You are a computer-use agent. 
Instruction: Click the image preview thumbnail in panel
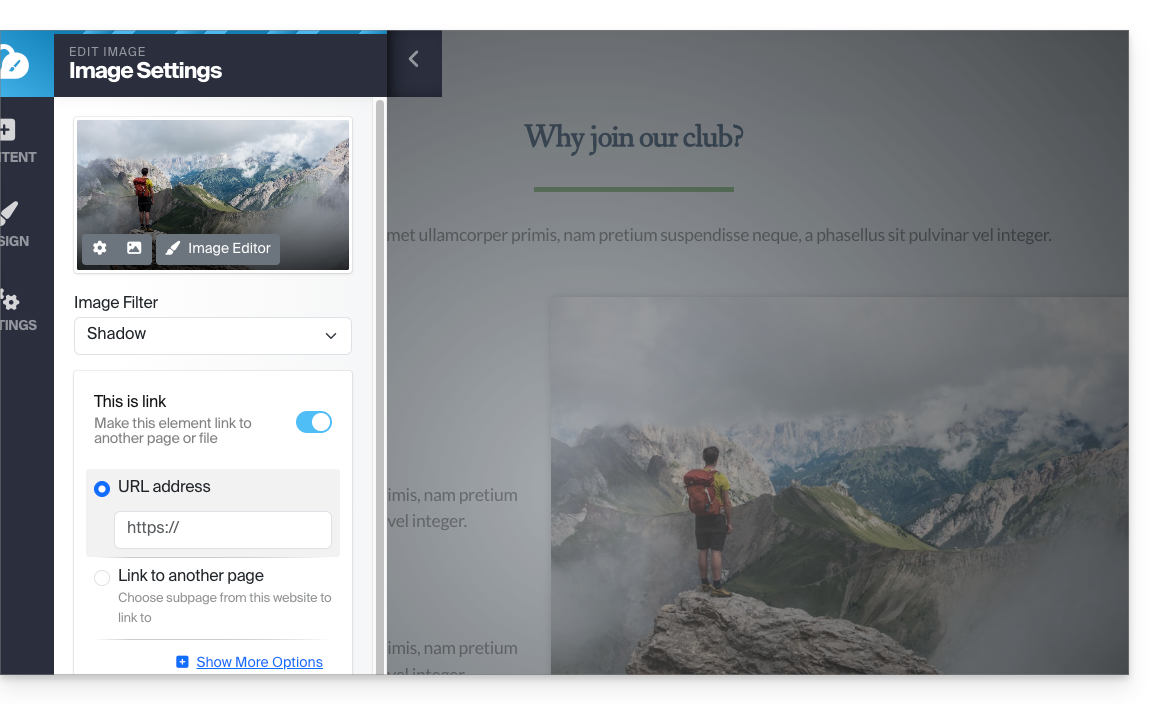tap(213, 194)
